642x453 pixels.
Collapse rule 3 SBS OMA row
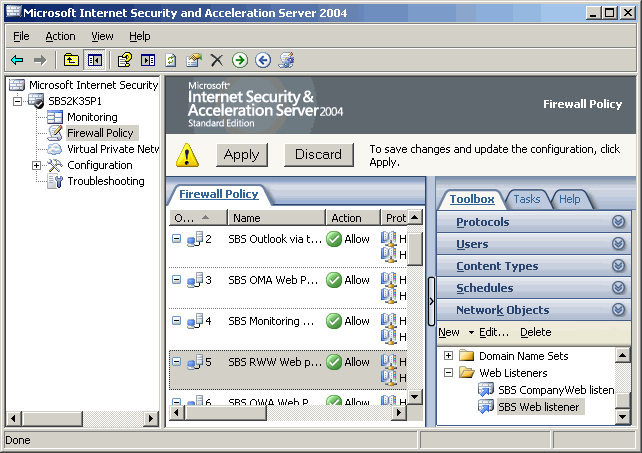point(176,280)
